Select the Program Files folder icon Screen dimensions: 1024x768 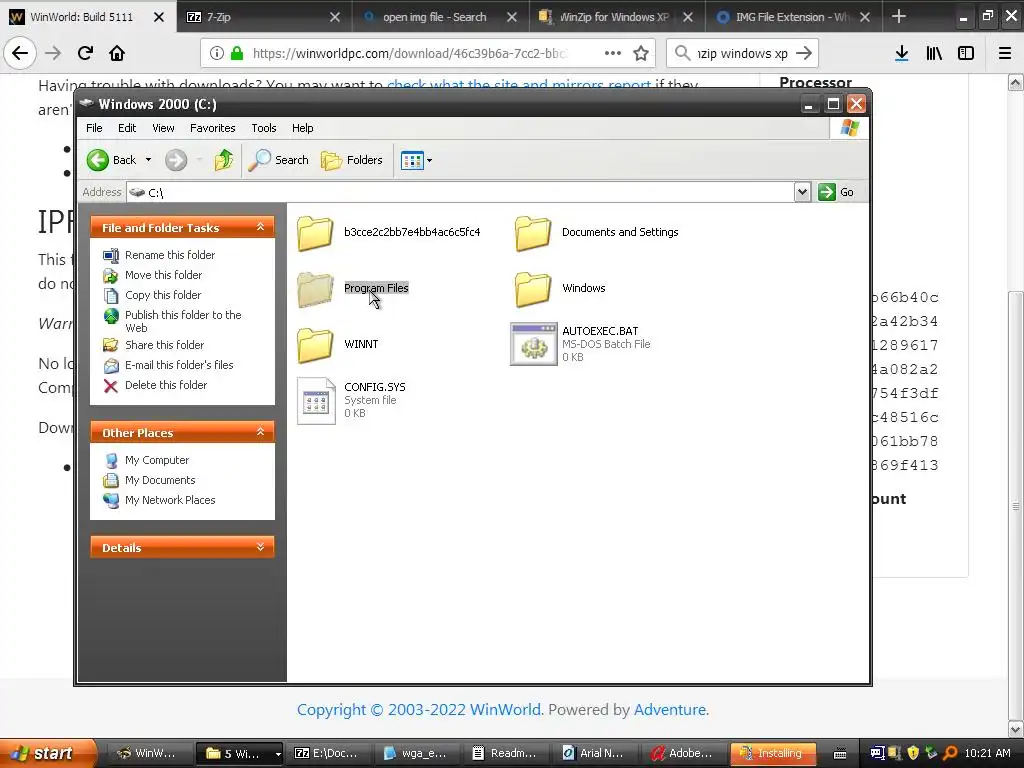tap(315, 289)
